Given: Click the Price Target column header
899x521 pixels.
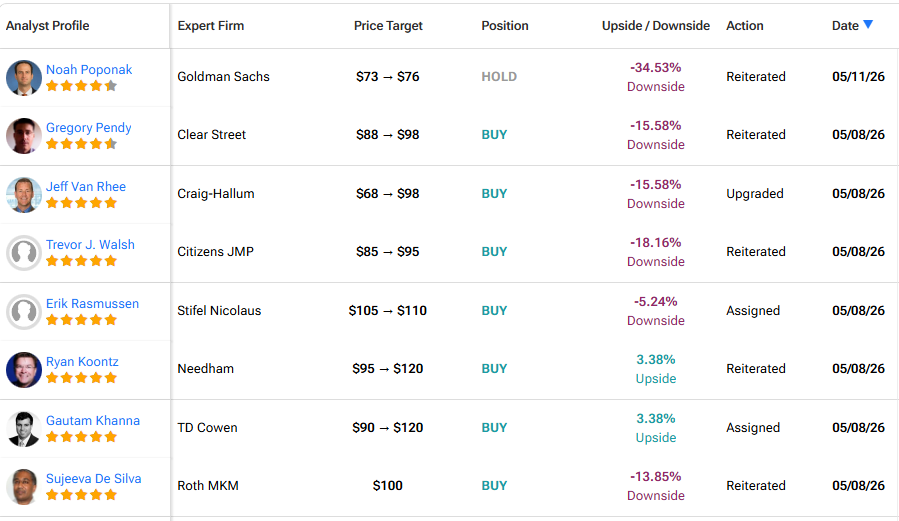Looking at the screenshot, I should [x=388, y=26].
